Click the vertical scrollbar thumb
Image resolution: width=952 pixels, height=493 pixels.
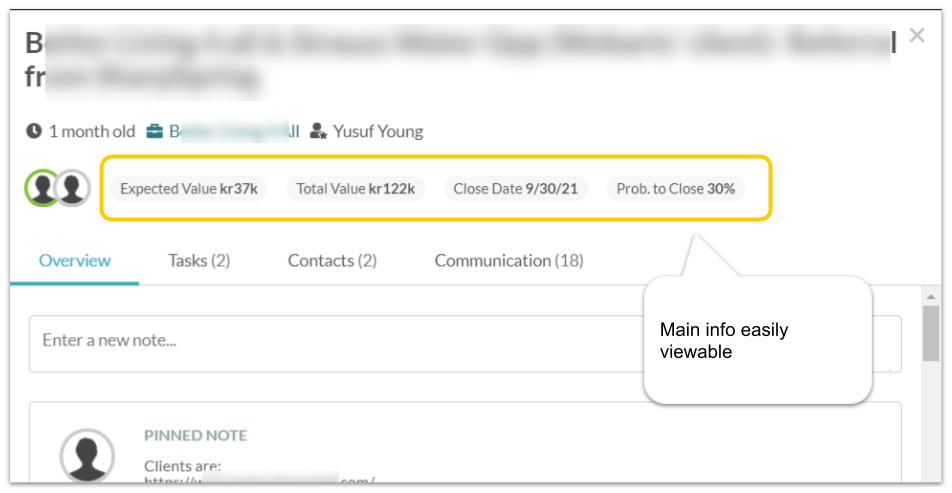point(931,333)
